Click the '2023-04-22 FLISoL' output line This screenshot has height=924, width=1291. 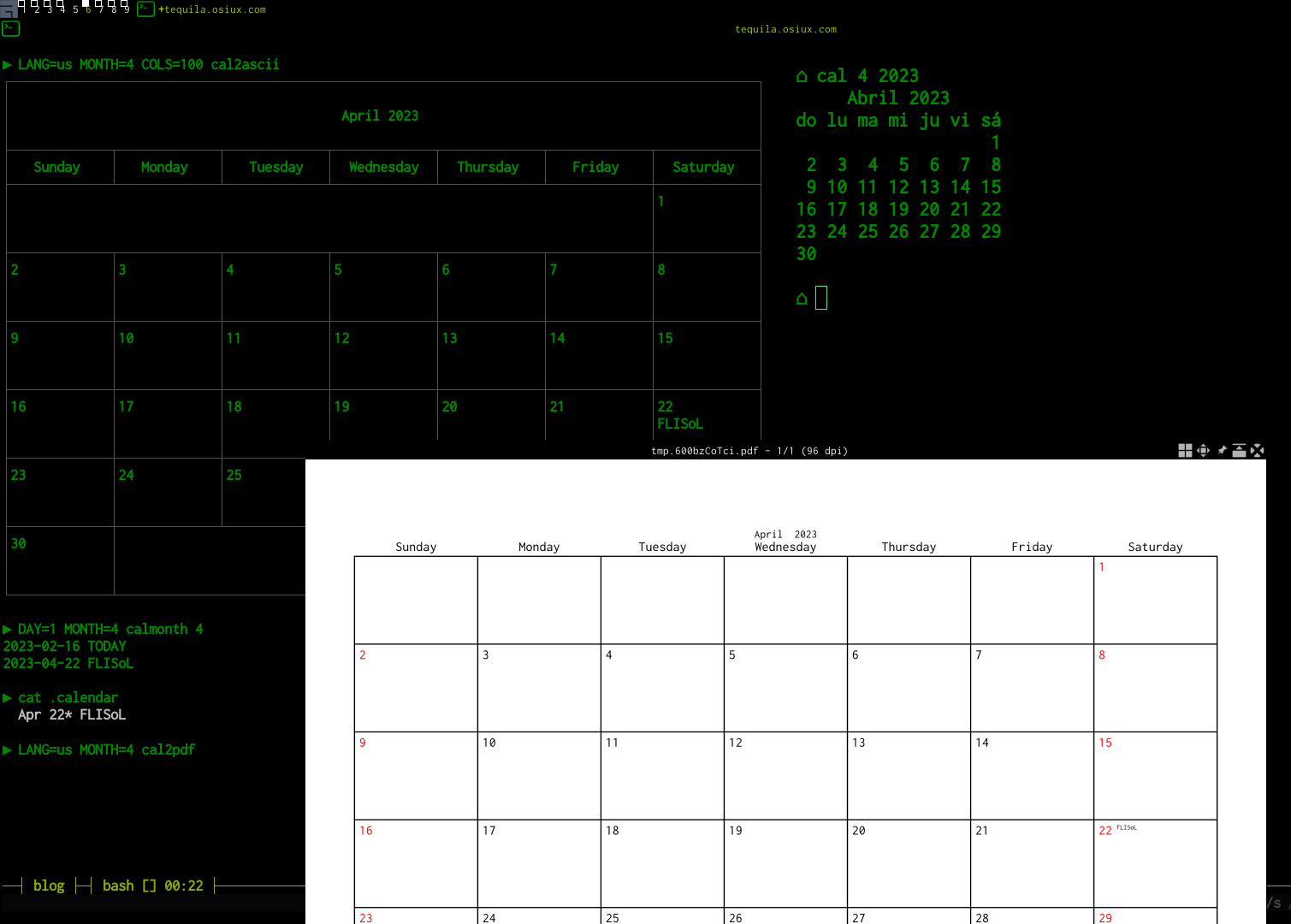[x=68, y=663]
